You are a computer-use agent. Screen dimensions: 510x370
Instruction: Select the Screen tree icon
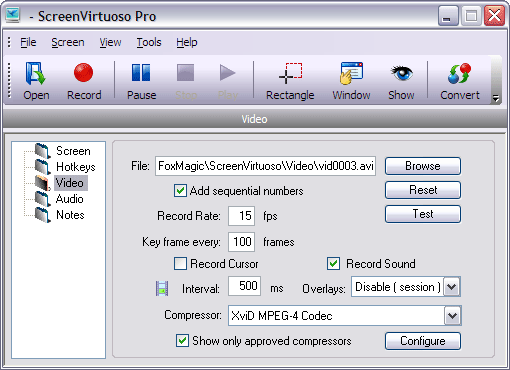[x=43, y=151]
